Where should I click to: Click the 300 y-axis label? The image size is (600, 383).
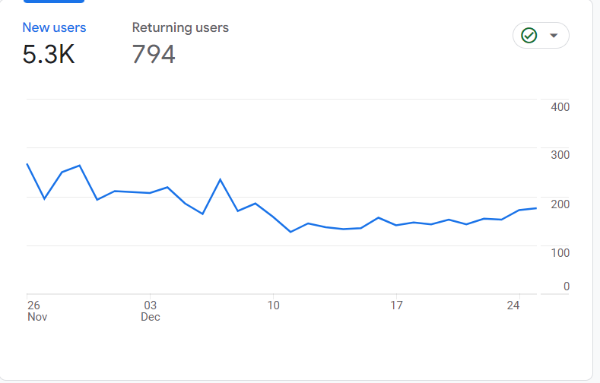(560, 155)
